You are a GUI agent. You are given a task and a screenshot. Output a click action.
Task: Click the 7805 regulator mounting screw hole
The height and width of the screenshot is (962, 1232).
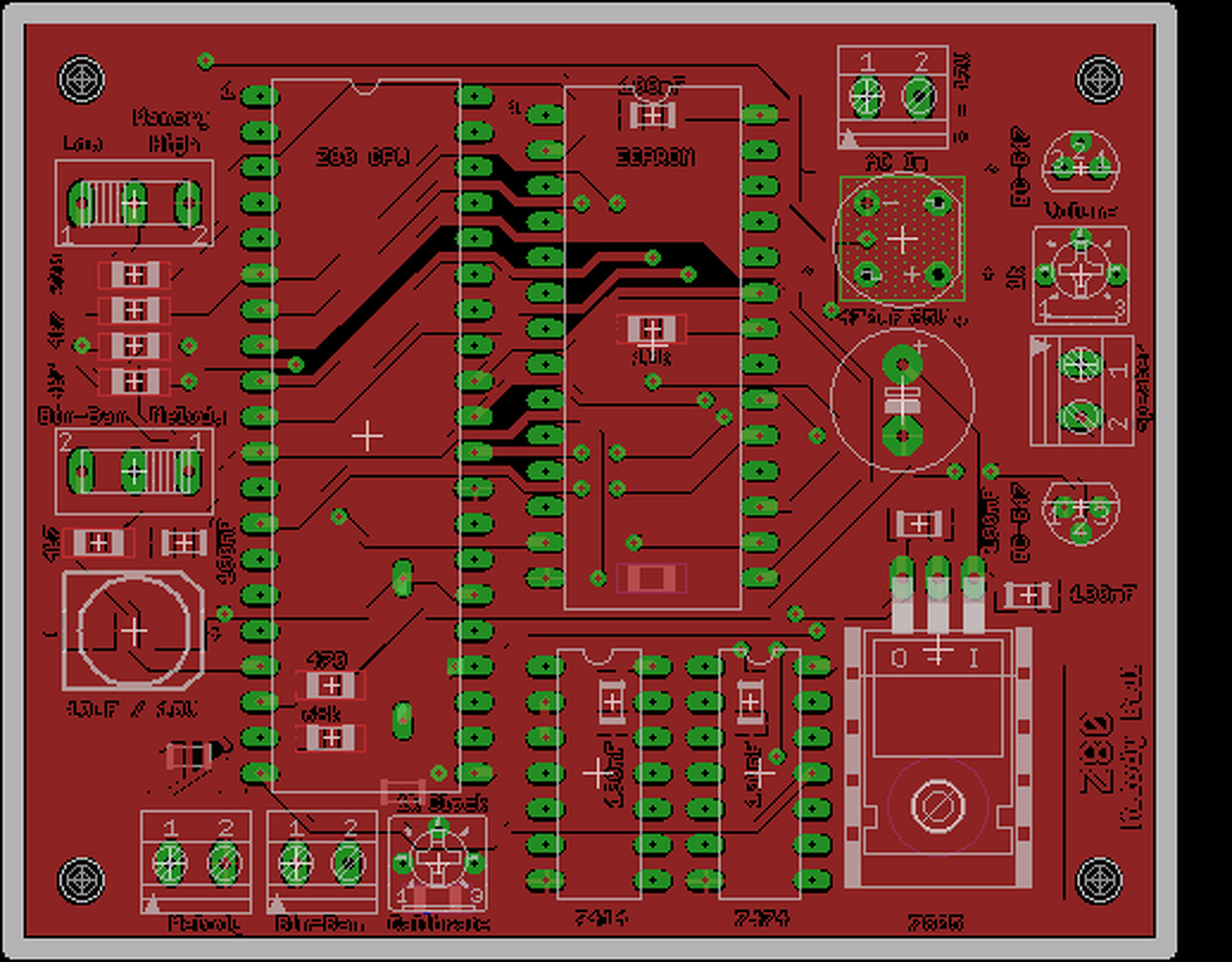937,806
